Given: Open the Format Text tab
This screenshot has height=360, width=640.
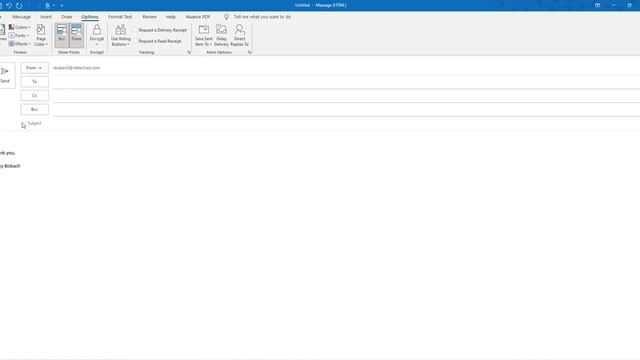Looking at the screenshot, I should coord(120,17).
